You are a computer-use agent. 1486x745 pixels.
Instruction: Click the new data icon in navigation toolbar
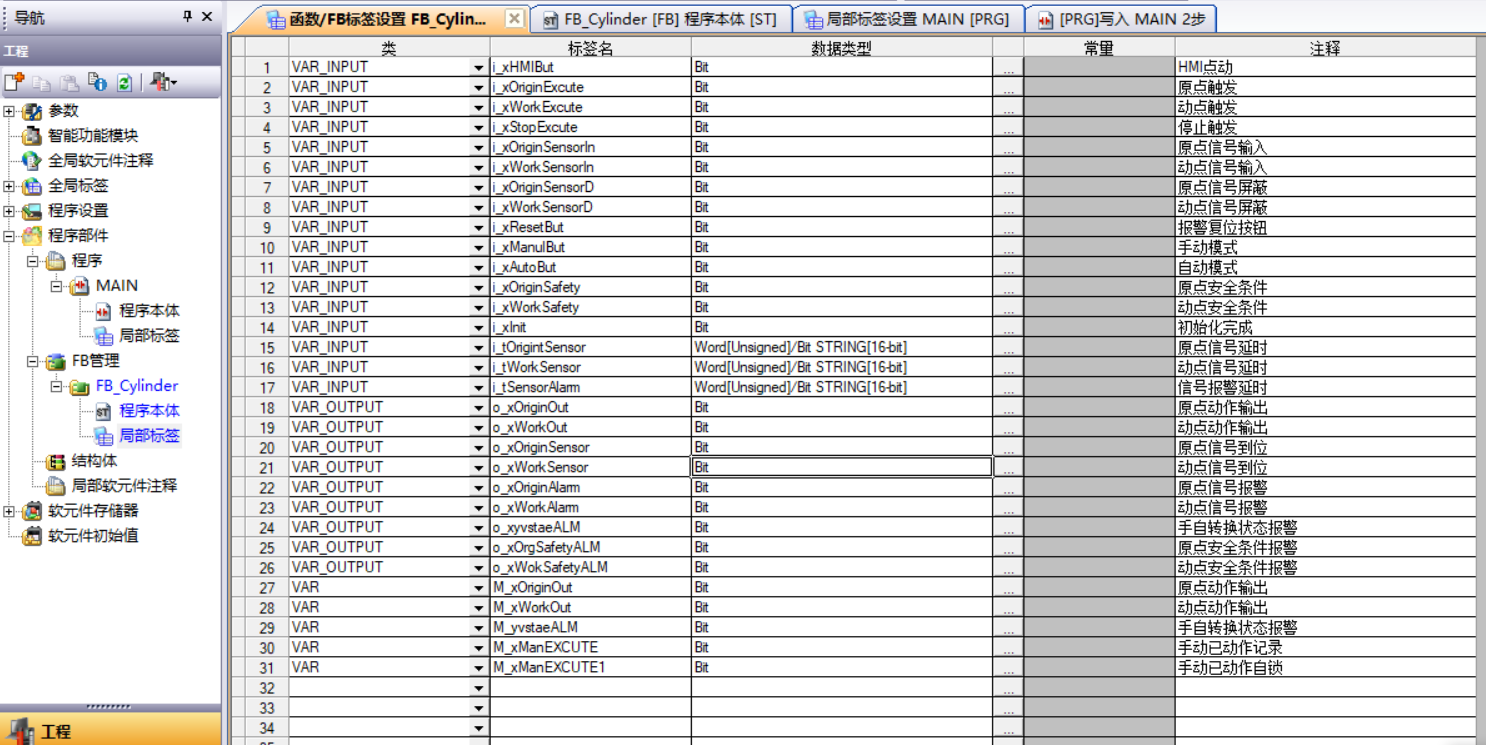point(14,83)
